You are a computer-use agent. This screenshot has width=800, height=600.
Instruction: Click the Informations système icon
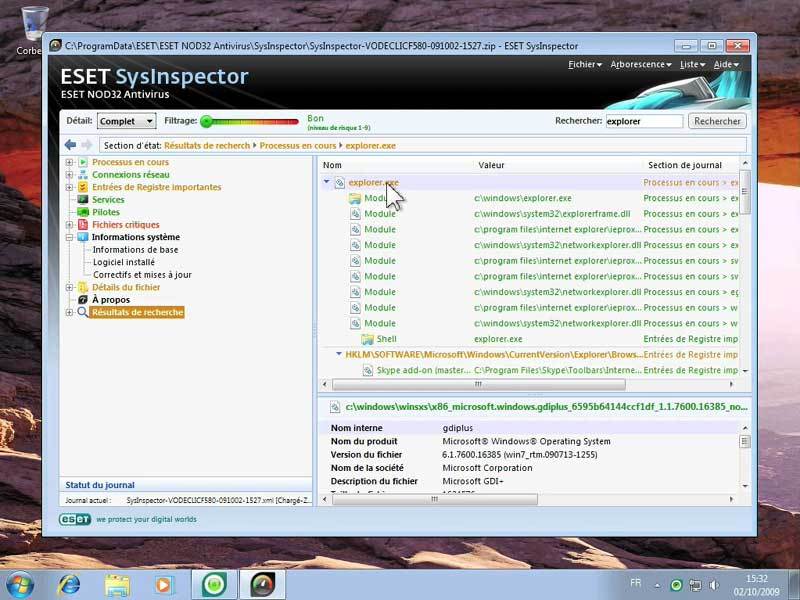coord(83,237)
